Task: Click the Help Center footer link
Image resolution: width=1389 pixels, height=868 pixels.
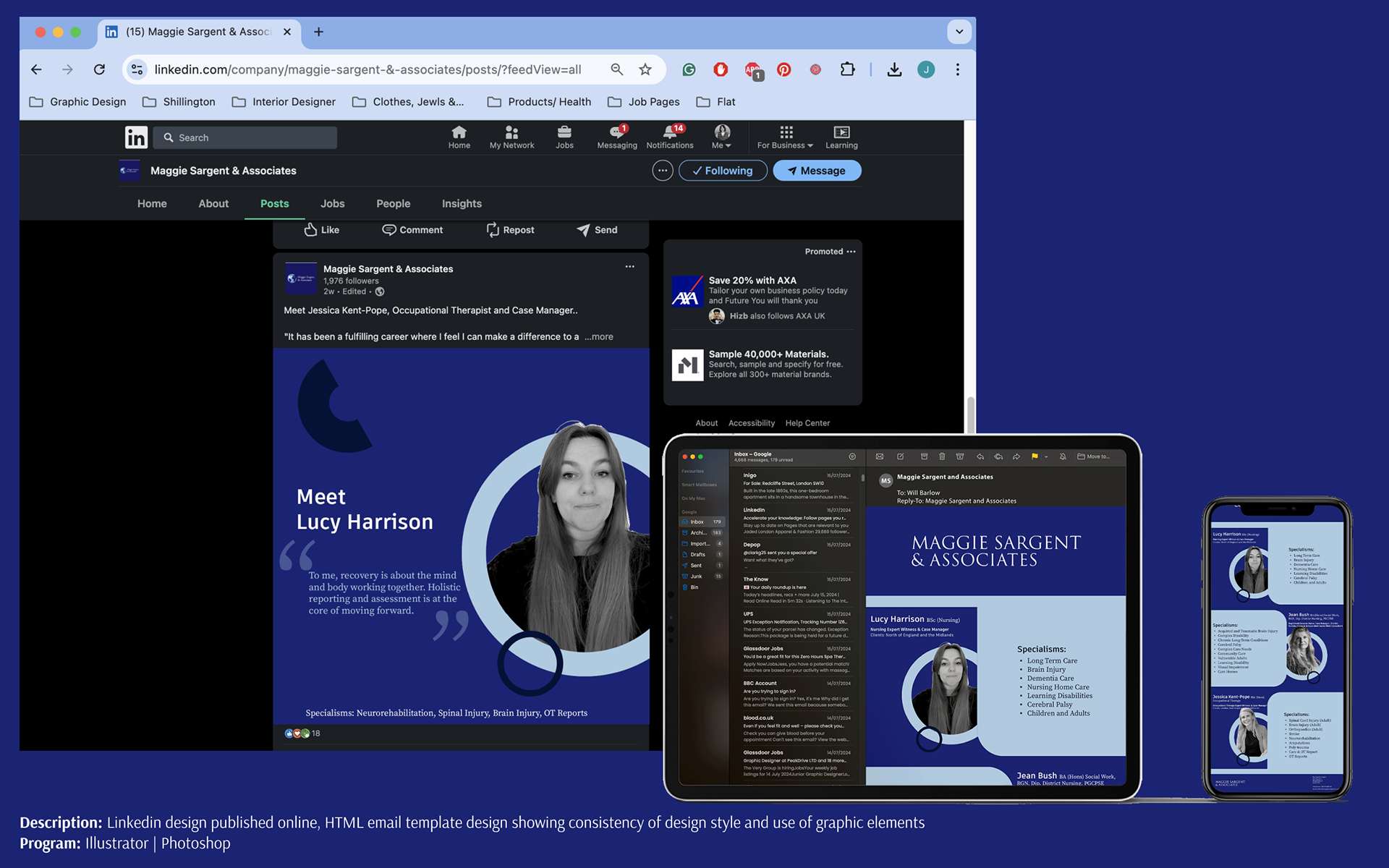Action: coord(807,423)
